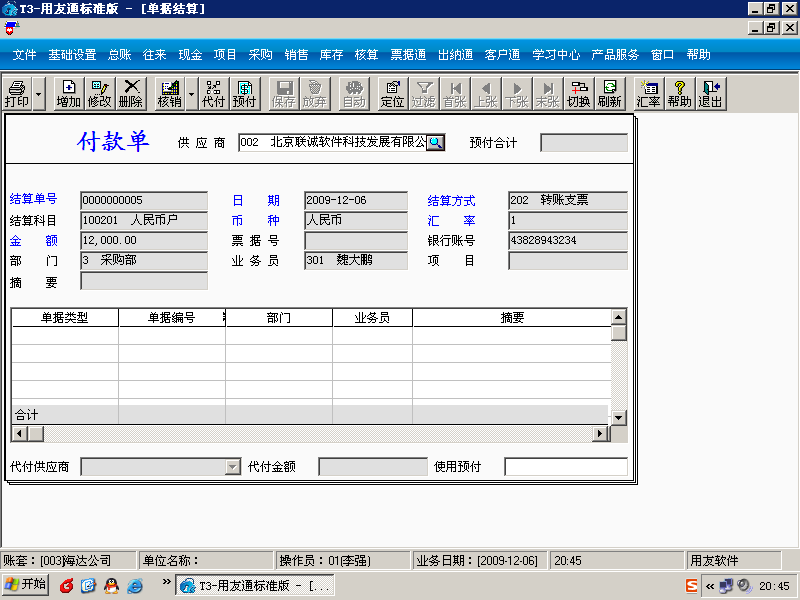Image resolution: width=800 pixels, height=600 pixels.
Task: Click the 汇率 (Exchange rate) toolbar icon
Action: (x=648, y=94)
